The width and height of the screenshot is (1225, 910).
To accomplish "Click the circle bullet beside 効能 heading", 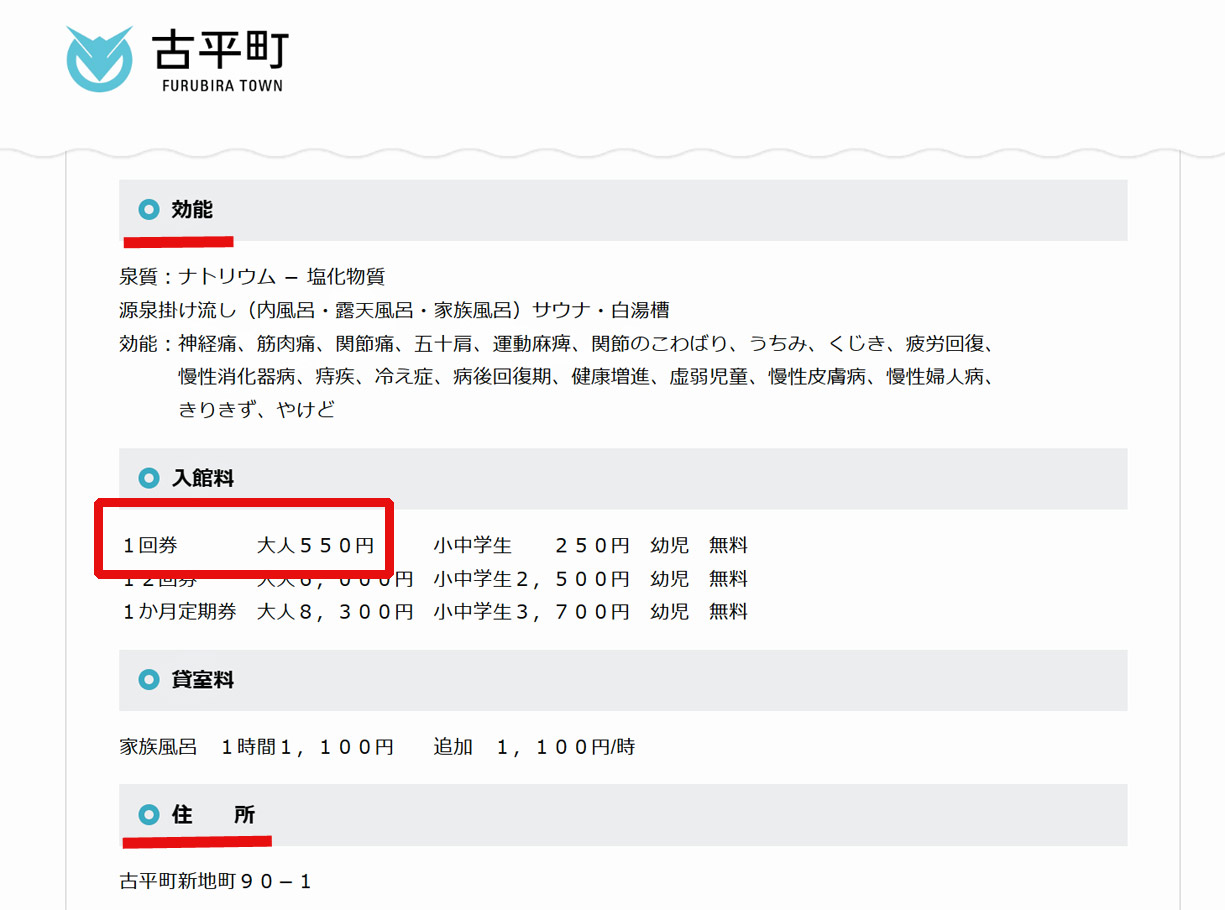I will (149, 210).
